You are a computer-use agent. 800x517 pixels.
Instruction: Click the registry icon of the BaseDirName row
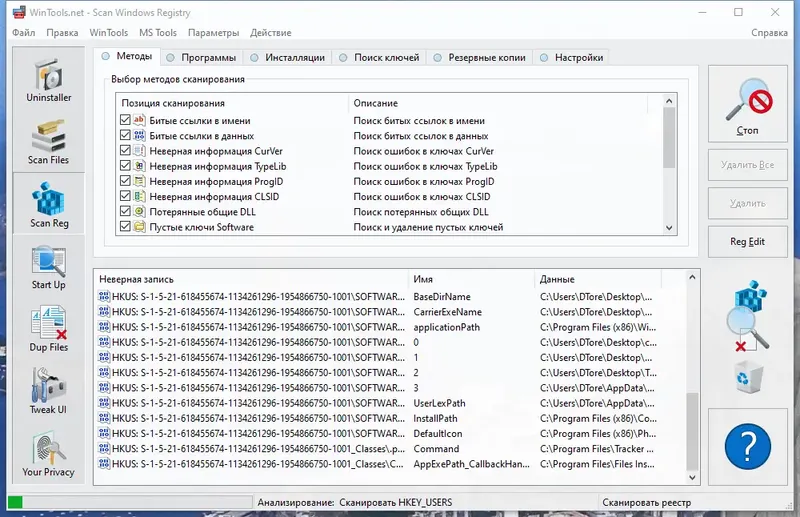104,296
